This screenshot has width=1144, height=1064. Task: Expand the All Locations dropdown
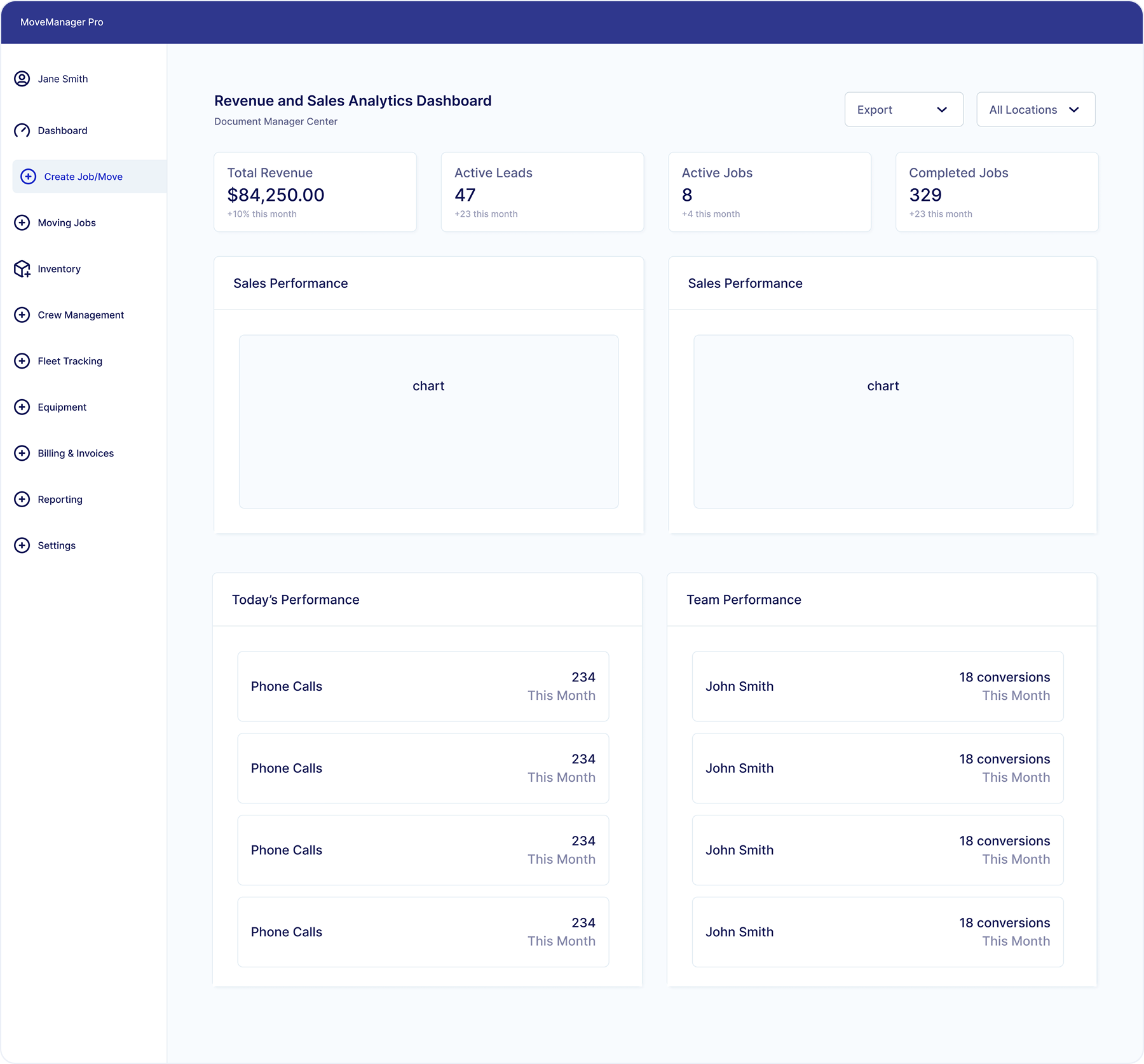pyautogui.click(x=1035, y=109)
